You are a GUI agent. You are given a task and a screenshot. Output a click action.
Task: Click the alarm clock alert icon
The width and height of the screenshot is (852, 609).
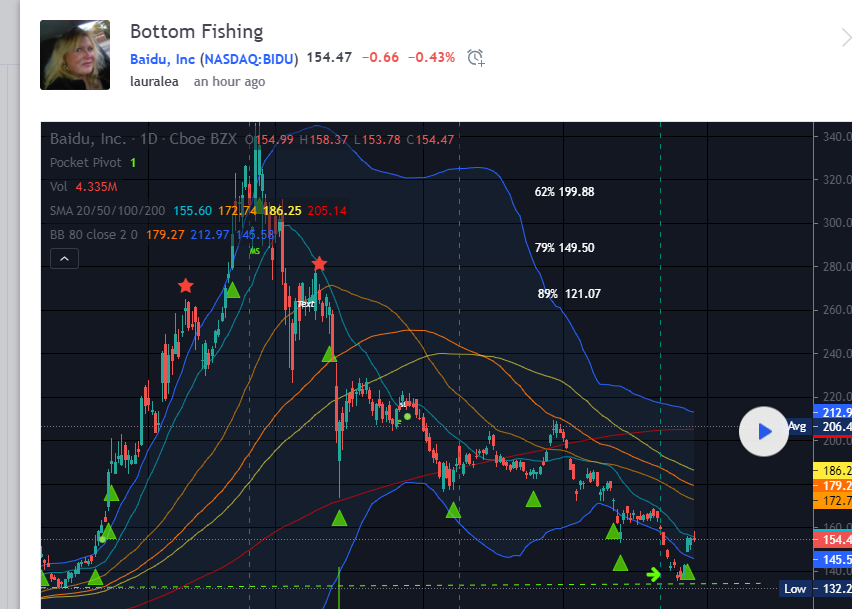click(x=477, y=58)
